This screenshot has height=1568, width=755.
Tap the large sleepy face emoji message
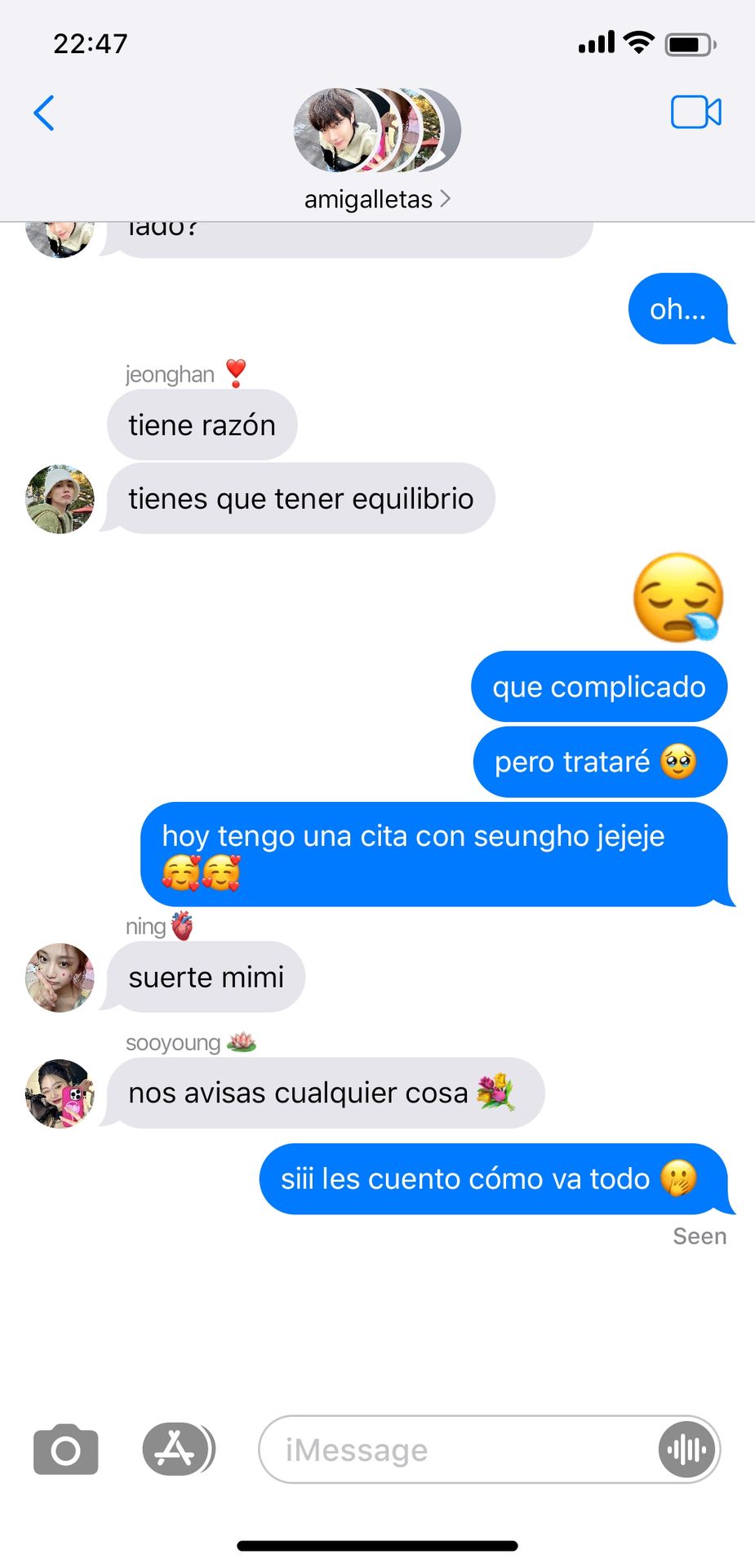(x=678, y=598)
